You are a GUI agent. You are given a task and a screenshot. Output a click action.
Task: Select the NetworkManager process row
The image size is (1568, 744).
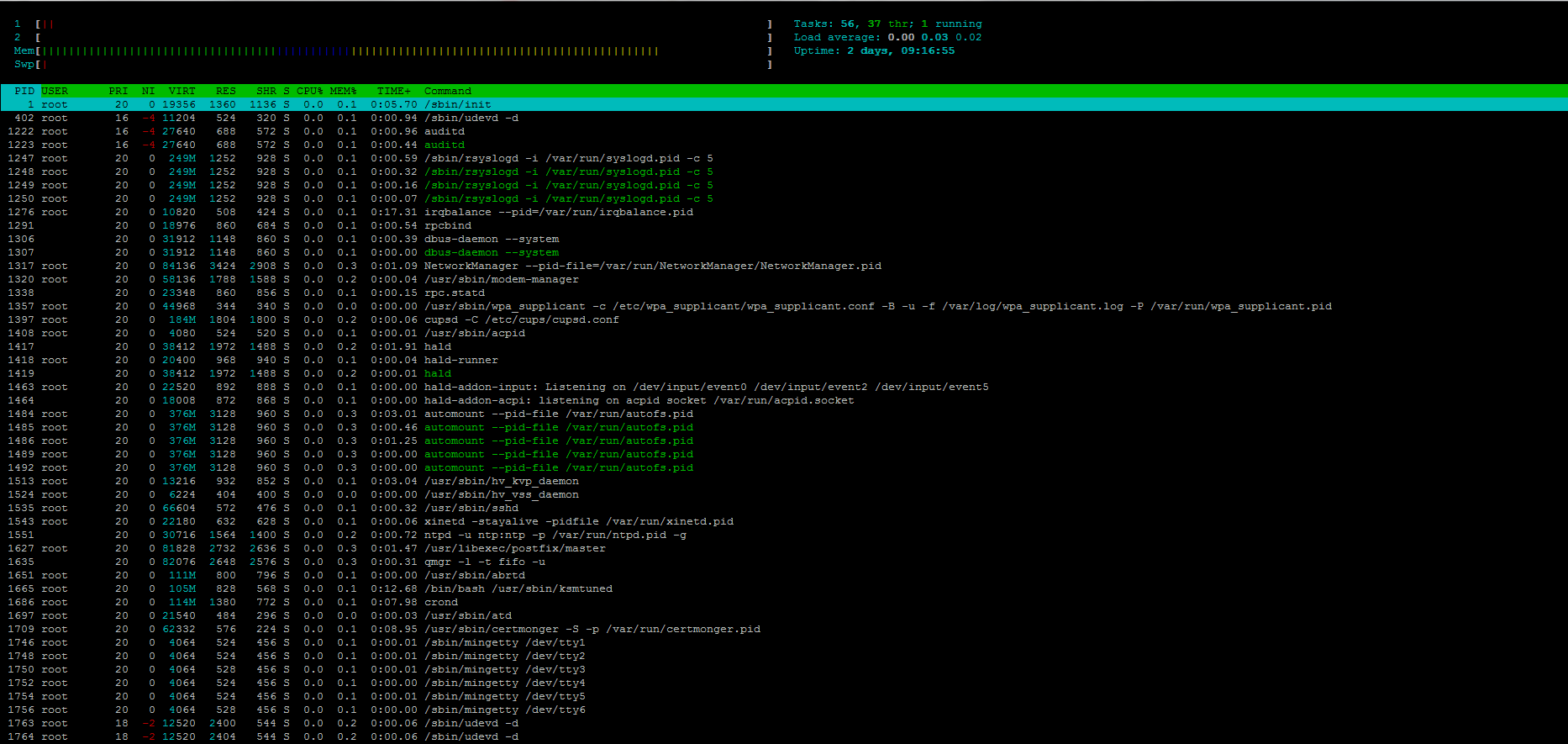(784, 266)
